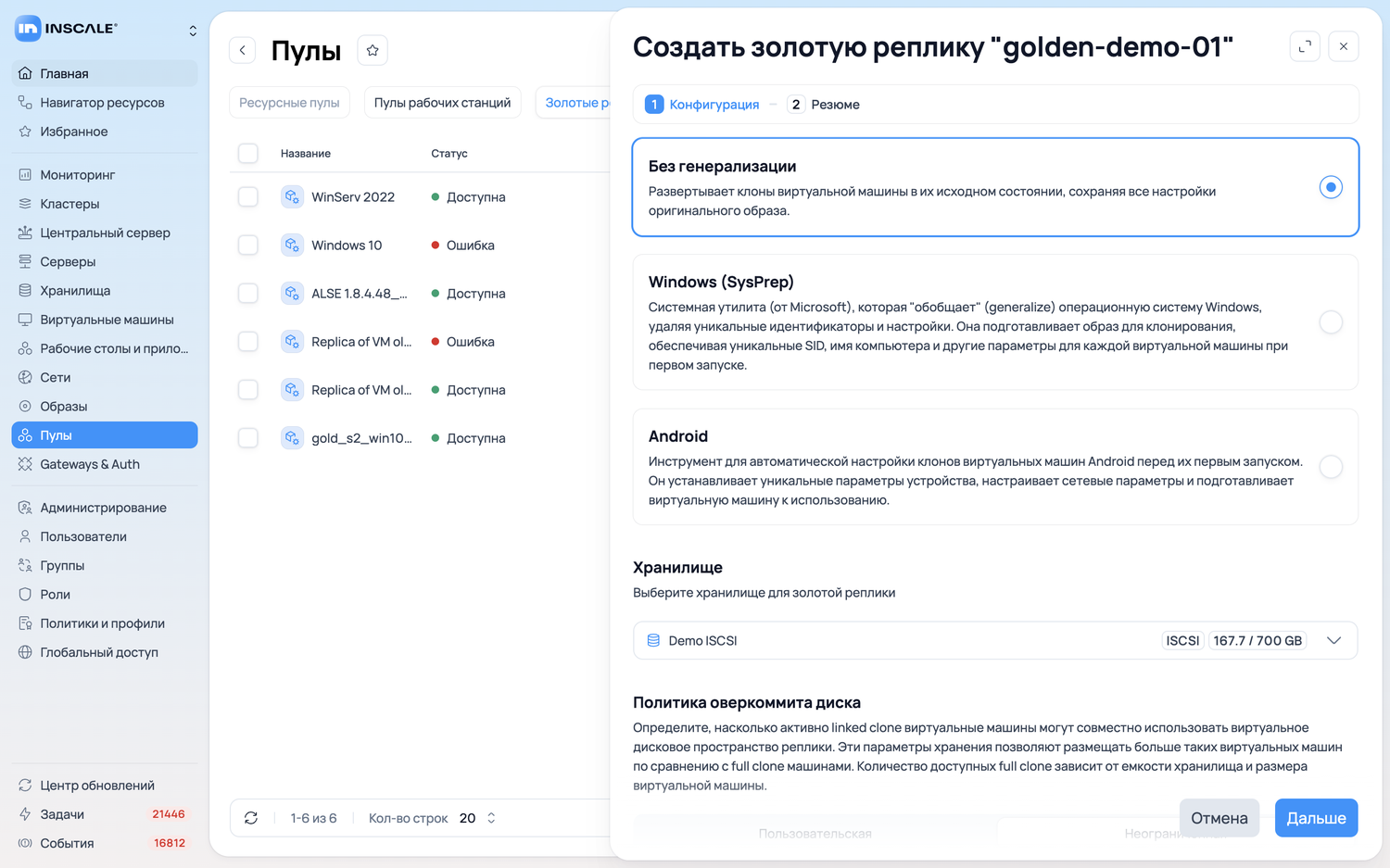1390x868 pixels.
Task: Open Центр обновлений in sidebar
Action: point(105,786)
